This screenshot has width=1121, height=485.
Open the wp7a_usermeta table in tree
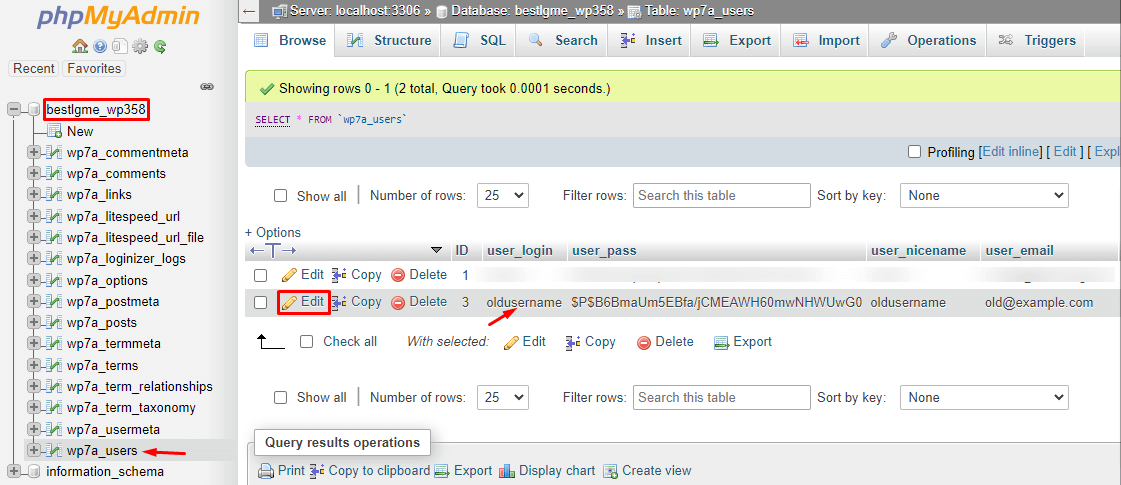click(113, 429)
